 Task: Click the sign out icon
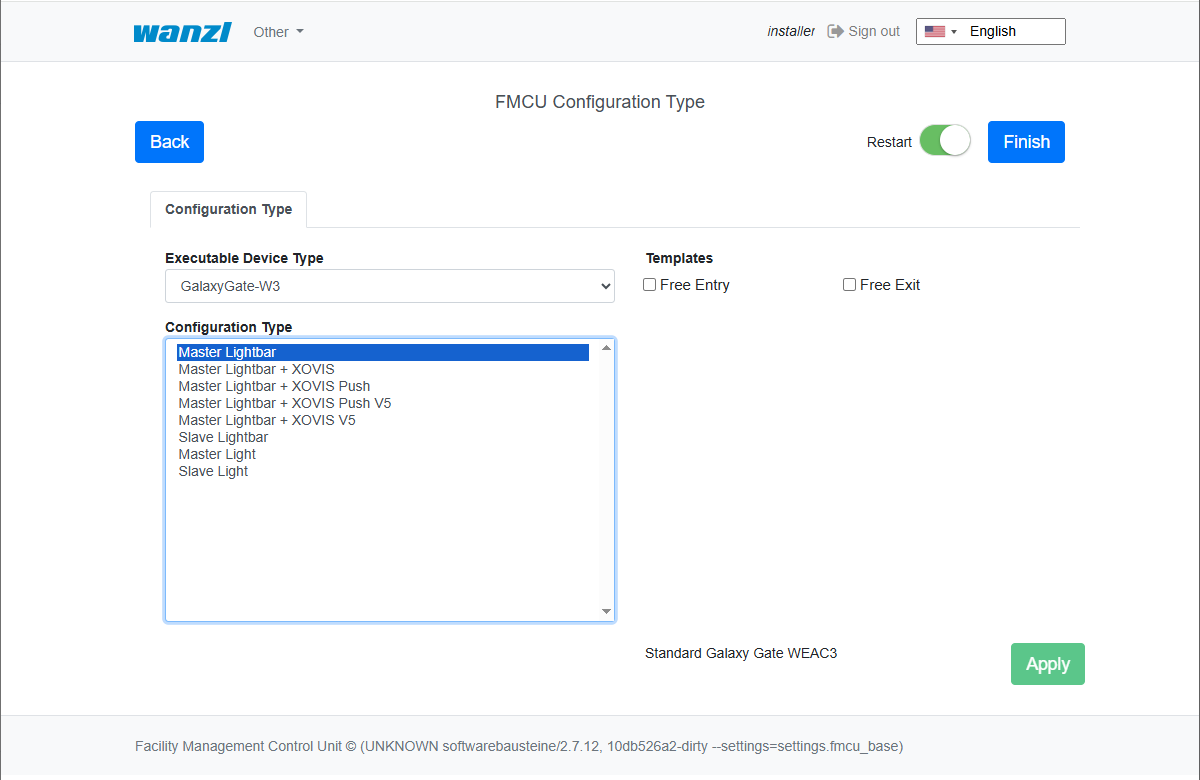[835, 31]
